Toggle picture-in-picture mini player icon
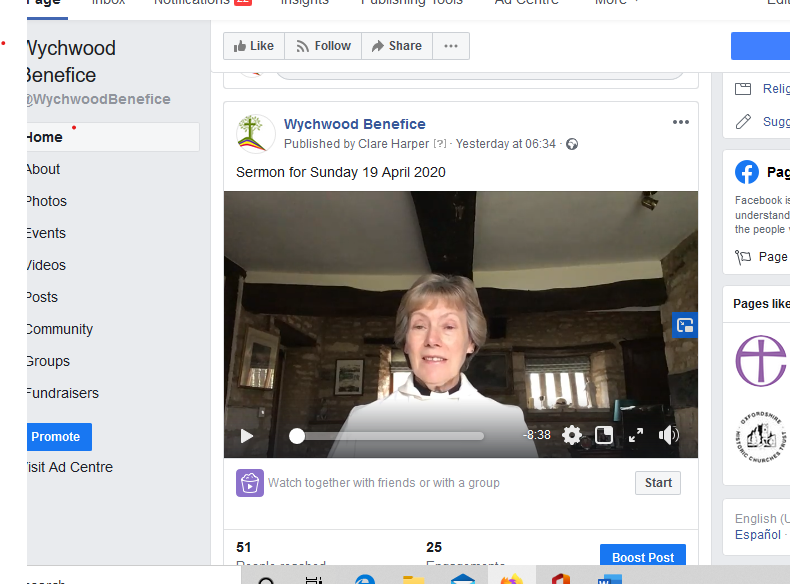This screenshot has width=790, height=584. (604, 435)
